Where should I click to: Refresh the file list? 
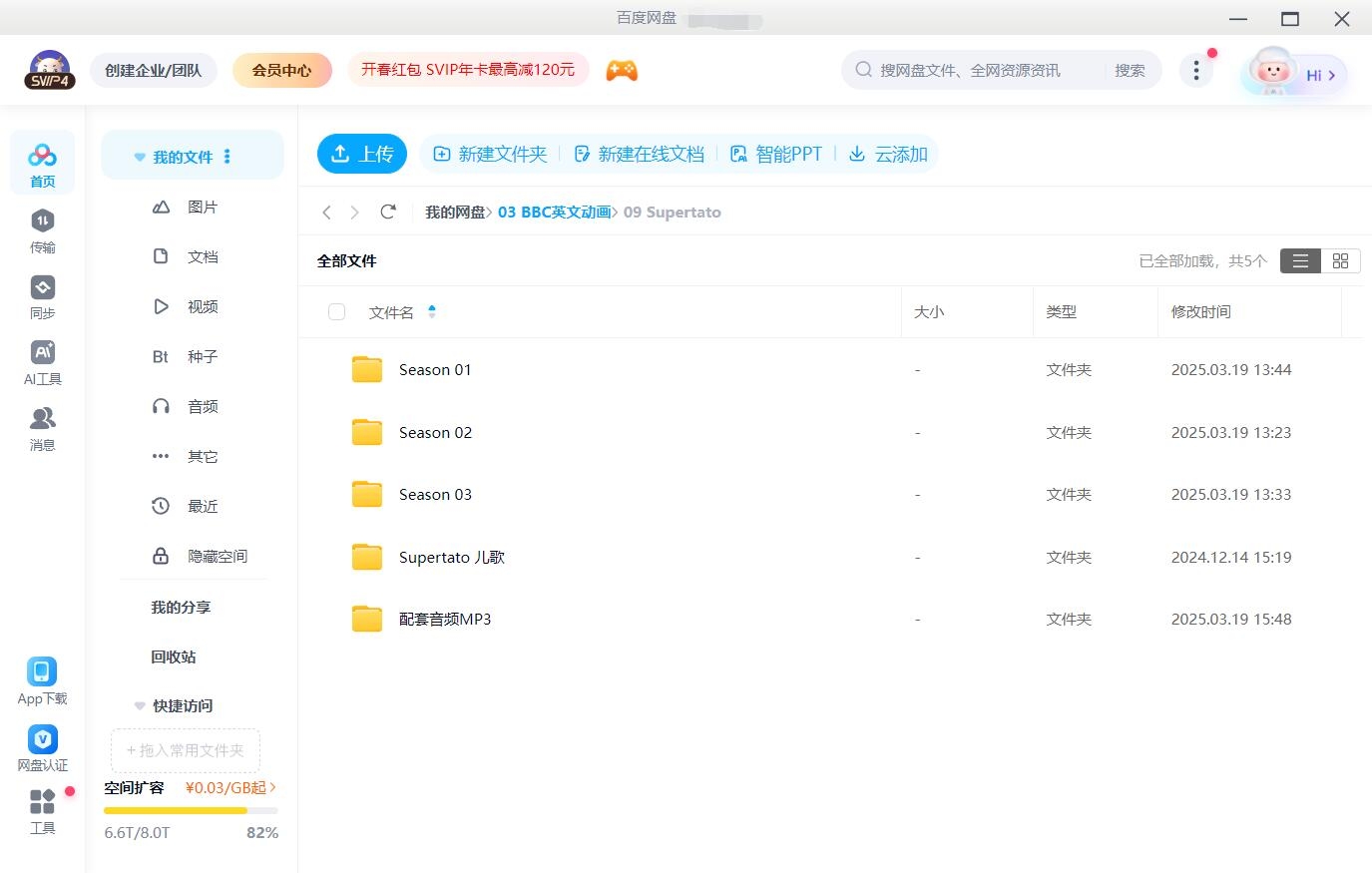(388, 212)
